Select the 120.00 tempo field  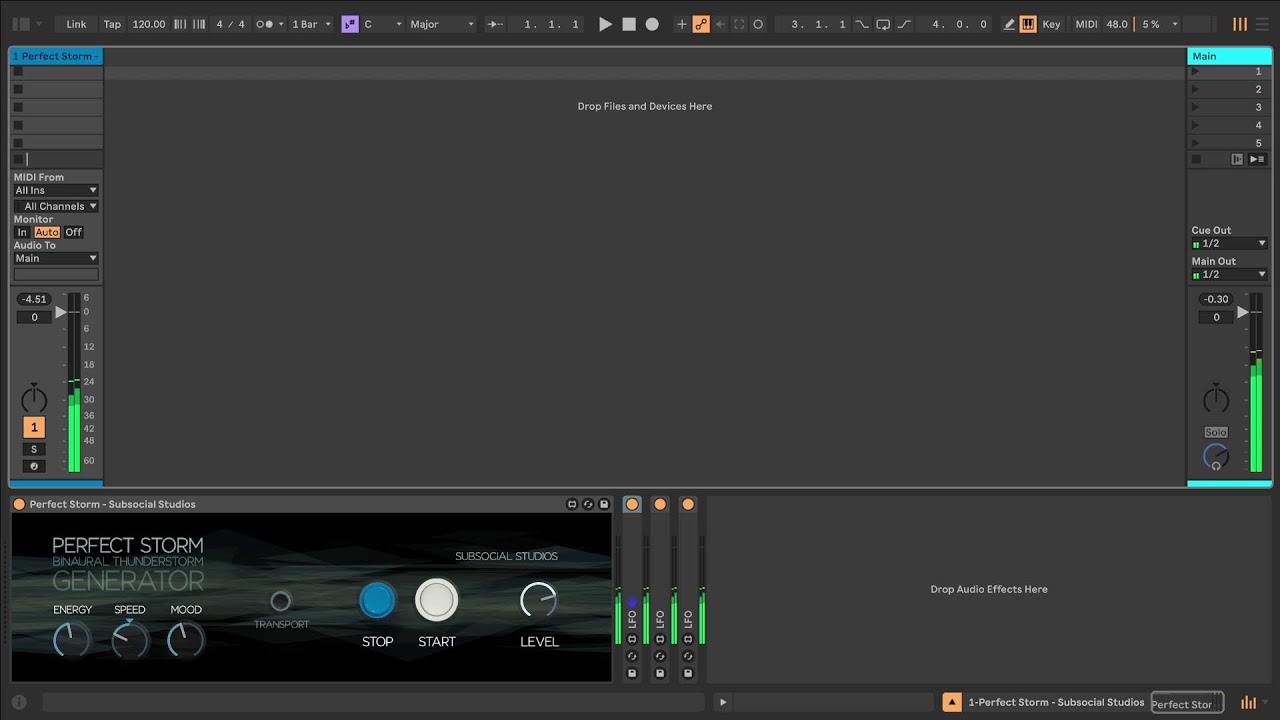coord(149,24)
